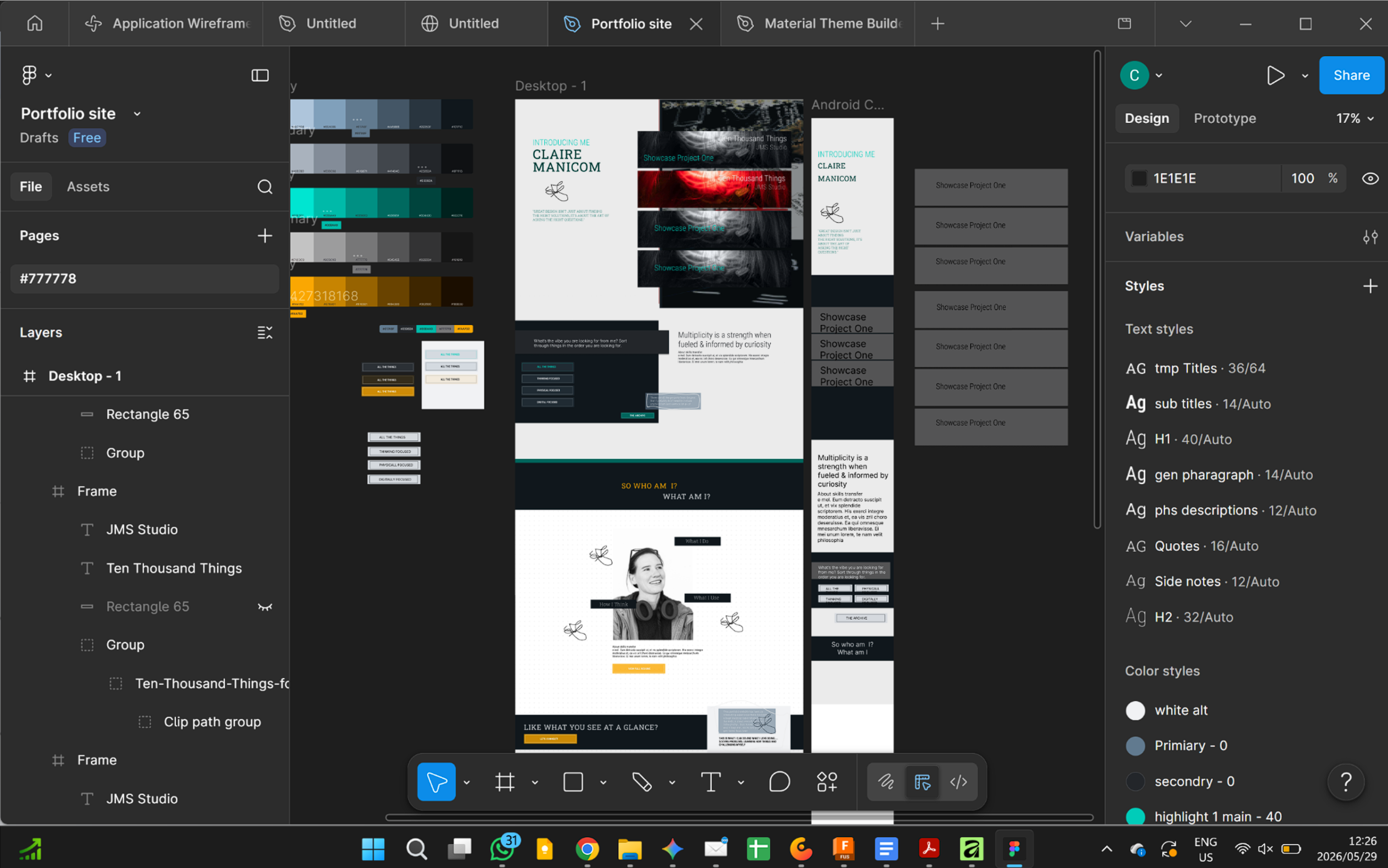
Task: Click the page background color swatch
Action: [x=1139, y=178]
